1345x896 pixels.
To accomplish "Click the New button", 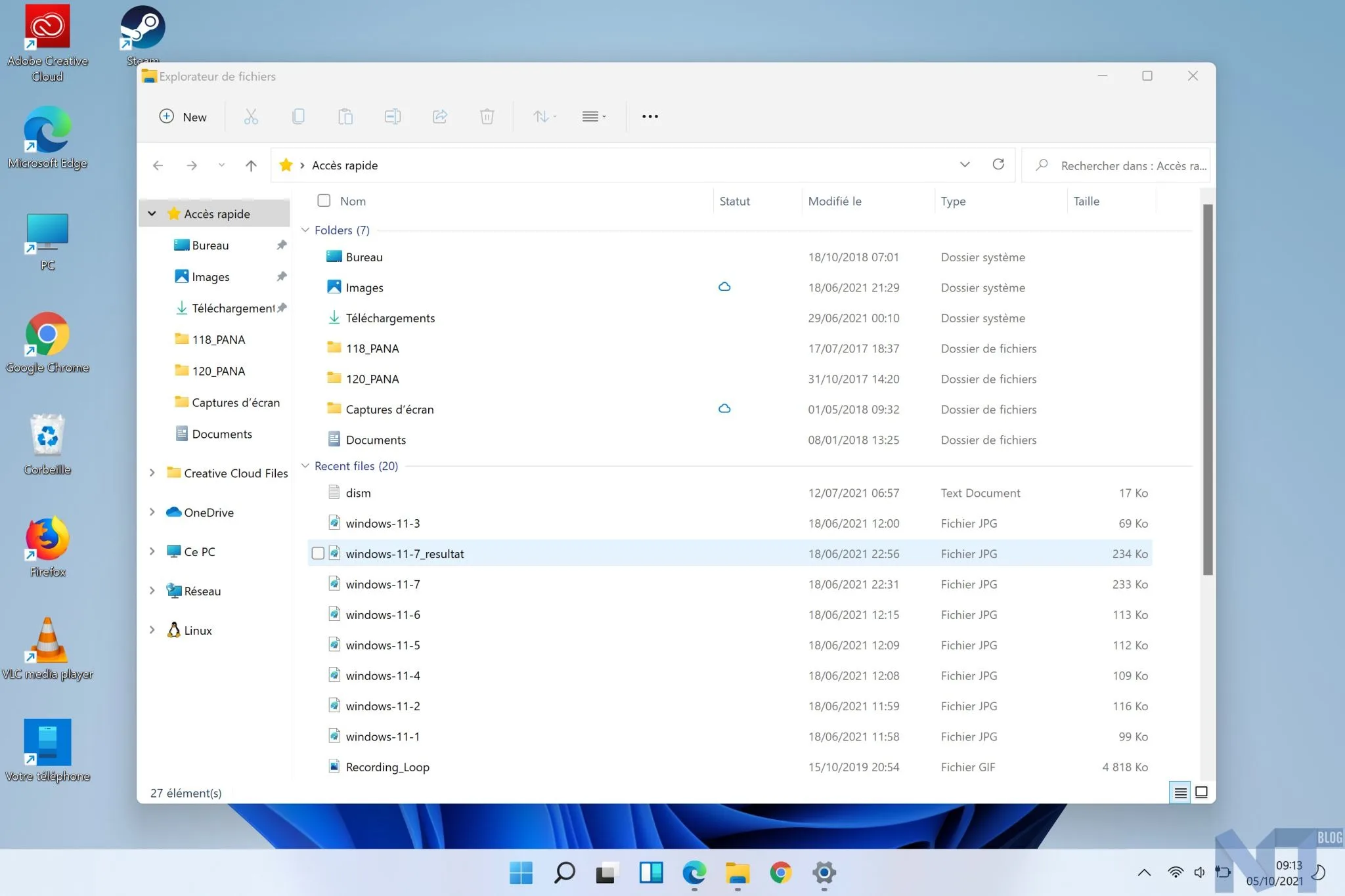I will click(x=183, y=117).
